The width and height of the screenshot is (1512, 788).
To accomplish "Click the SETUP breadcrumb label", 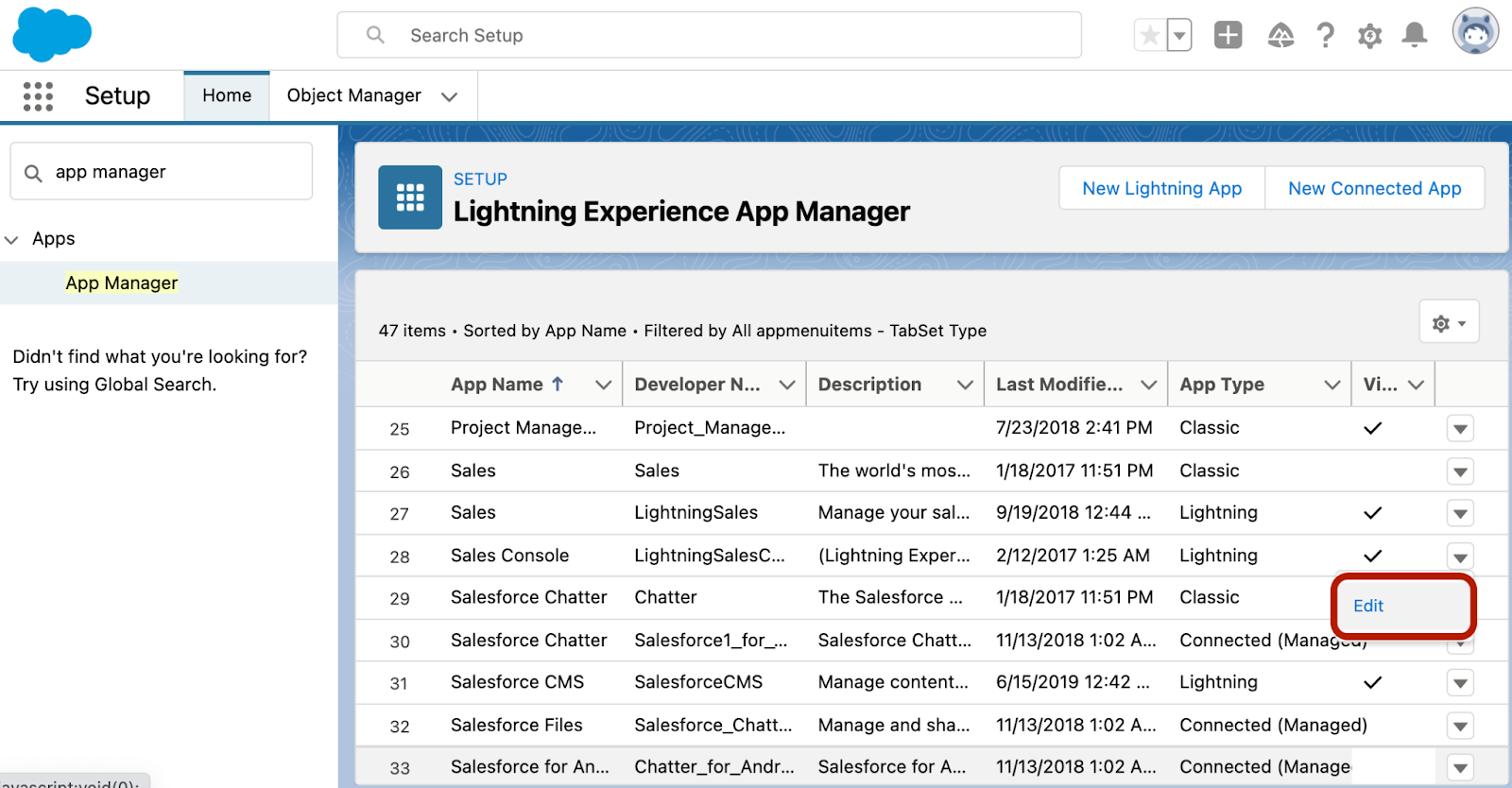I will click(480, 180).
